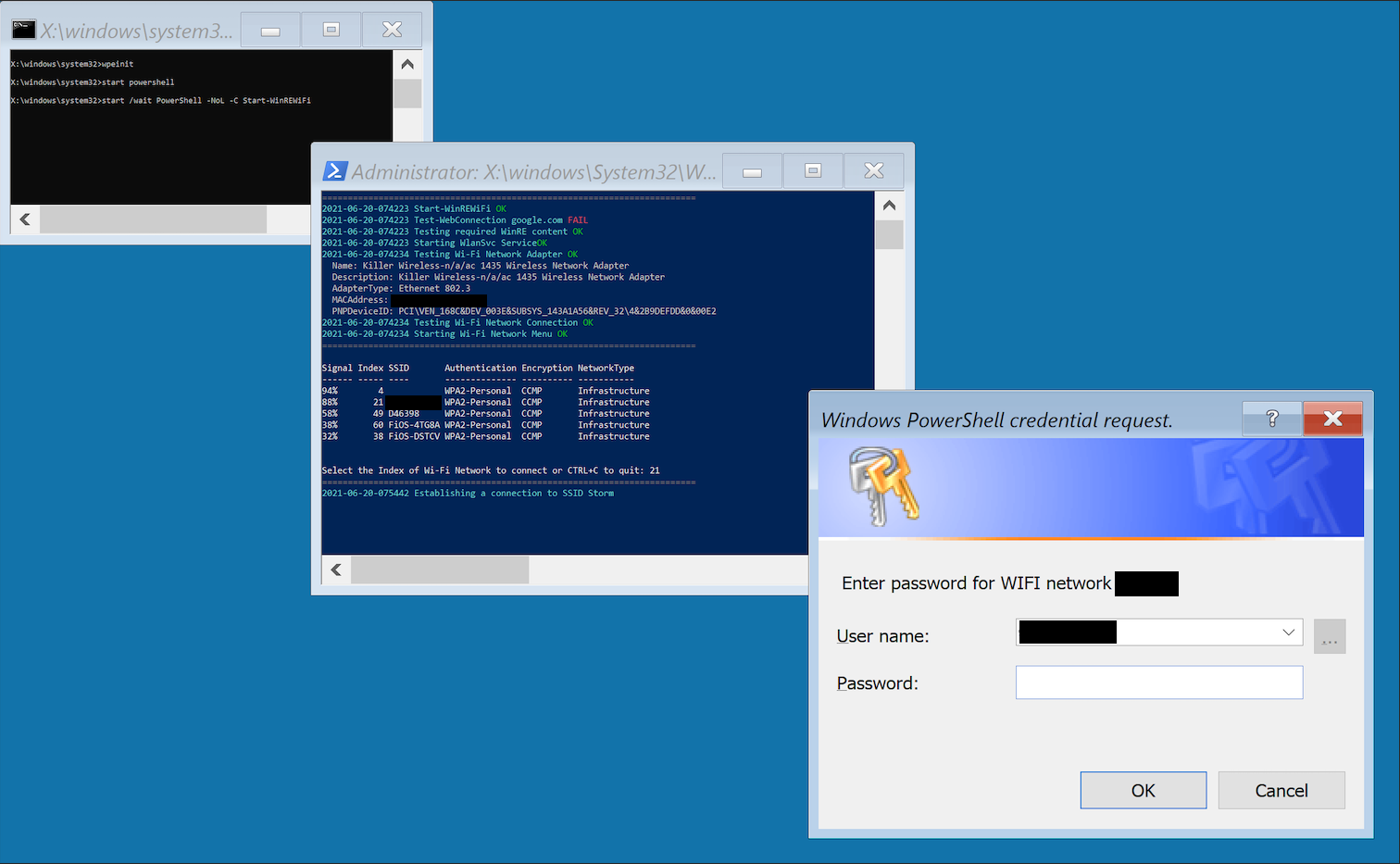Screen dimensions: 1400x864
Task: Maximize the Administrator PowerShell window
Action: (813, 171)
